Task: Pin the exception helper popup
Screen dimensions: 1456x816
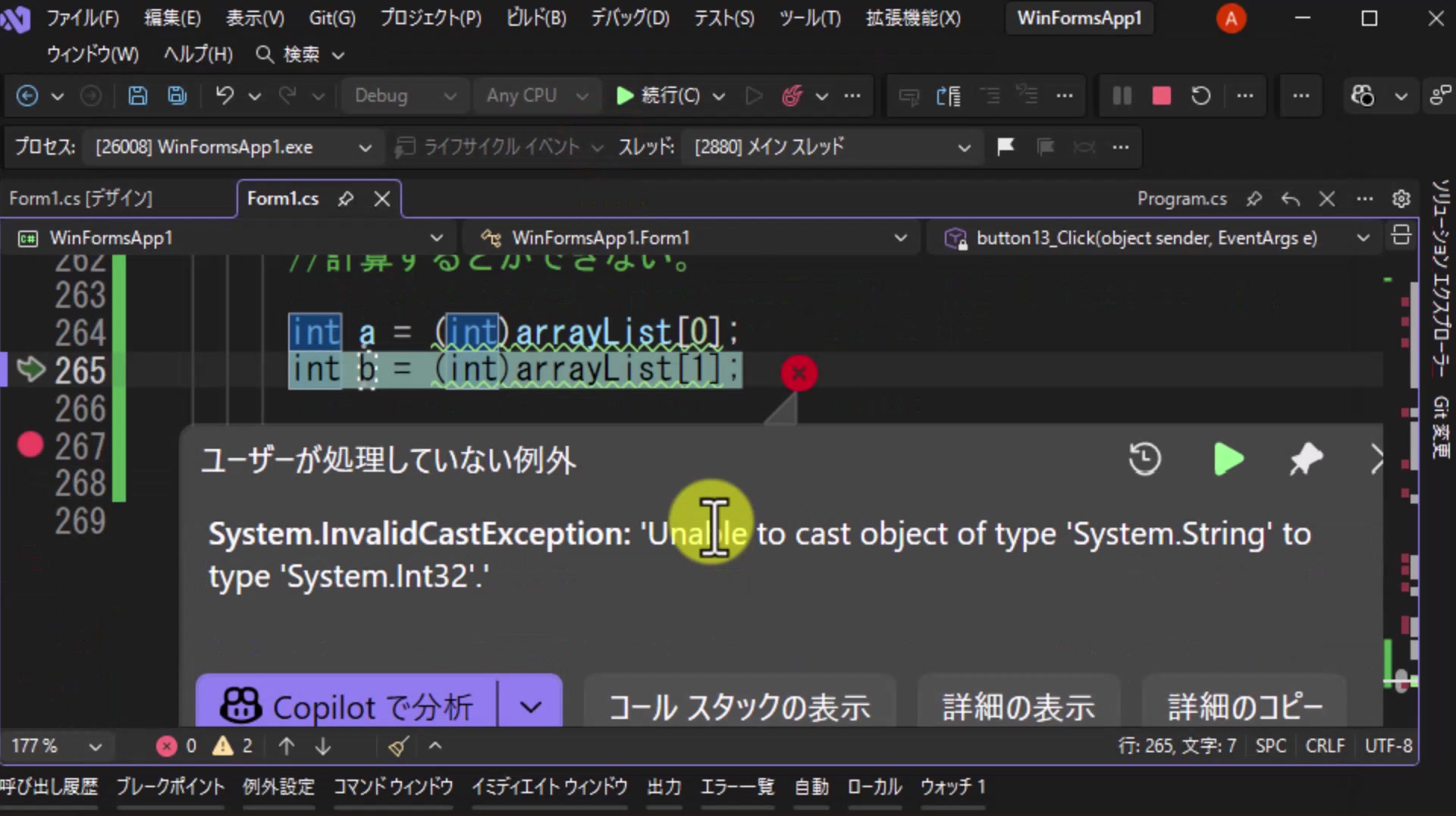Action: (1306, 460)
